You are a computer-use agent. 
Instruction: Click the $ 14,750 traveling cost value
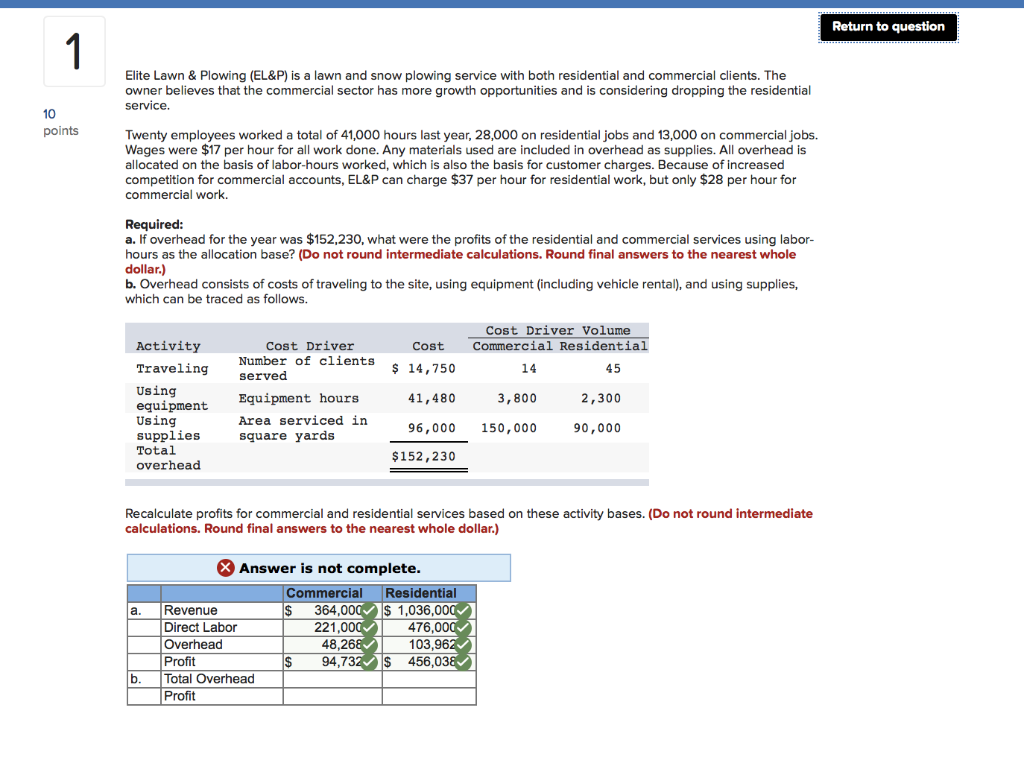point(424,368)
